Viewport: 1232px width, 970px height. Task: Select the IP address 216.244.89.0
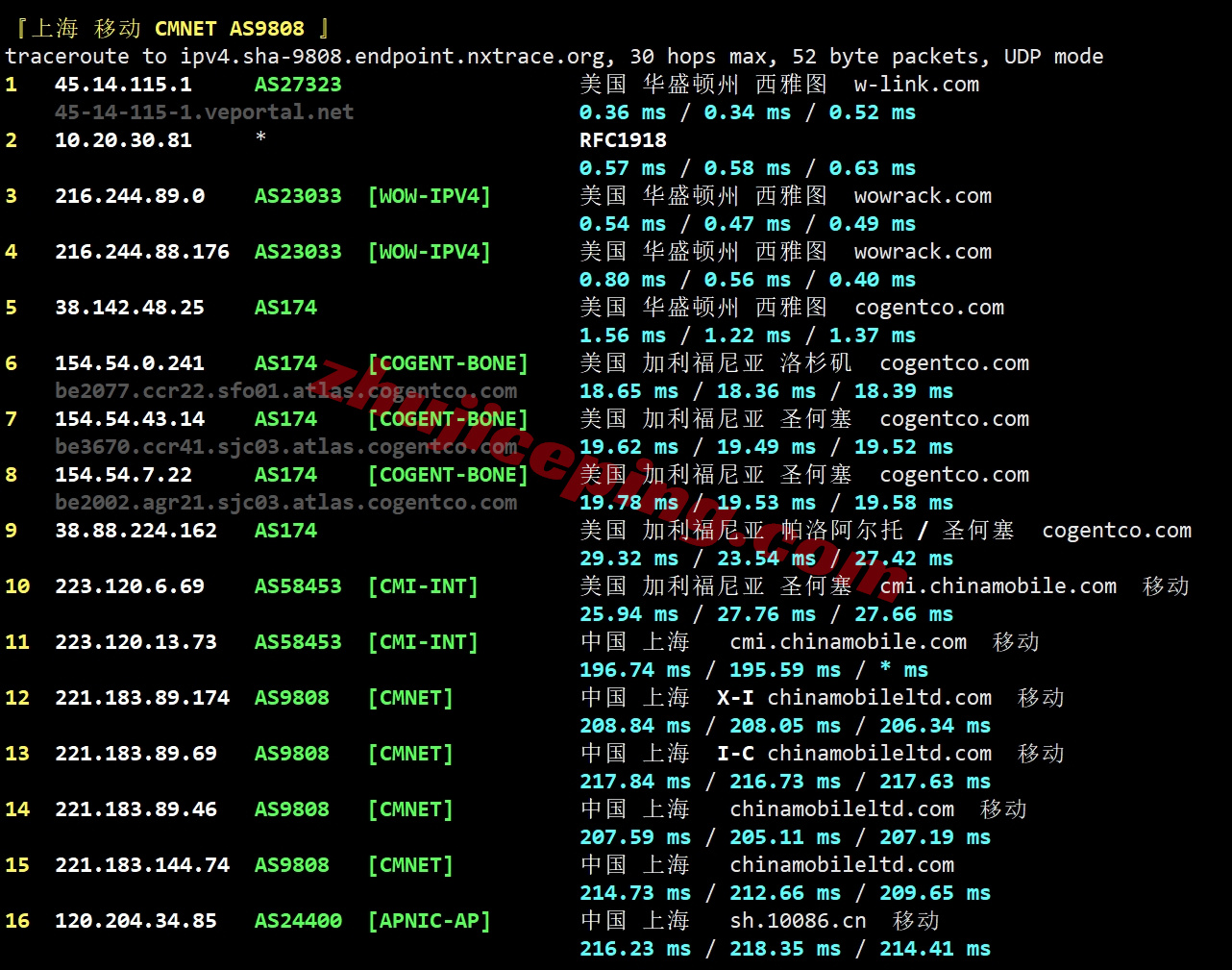click(x=130, y=196)
